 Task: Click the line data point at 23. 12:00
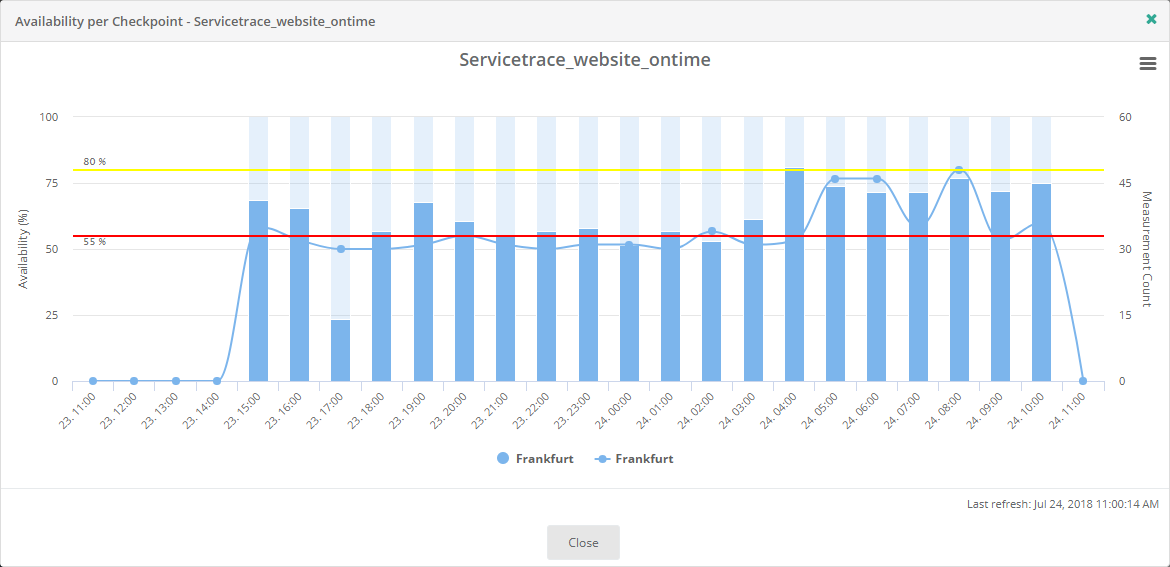[134, 380]
